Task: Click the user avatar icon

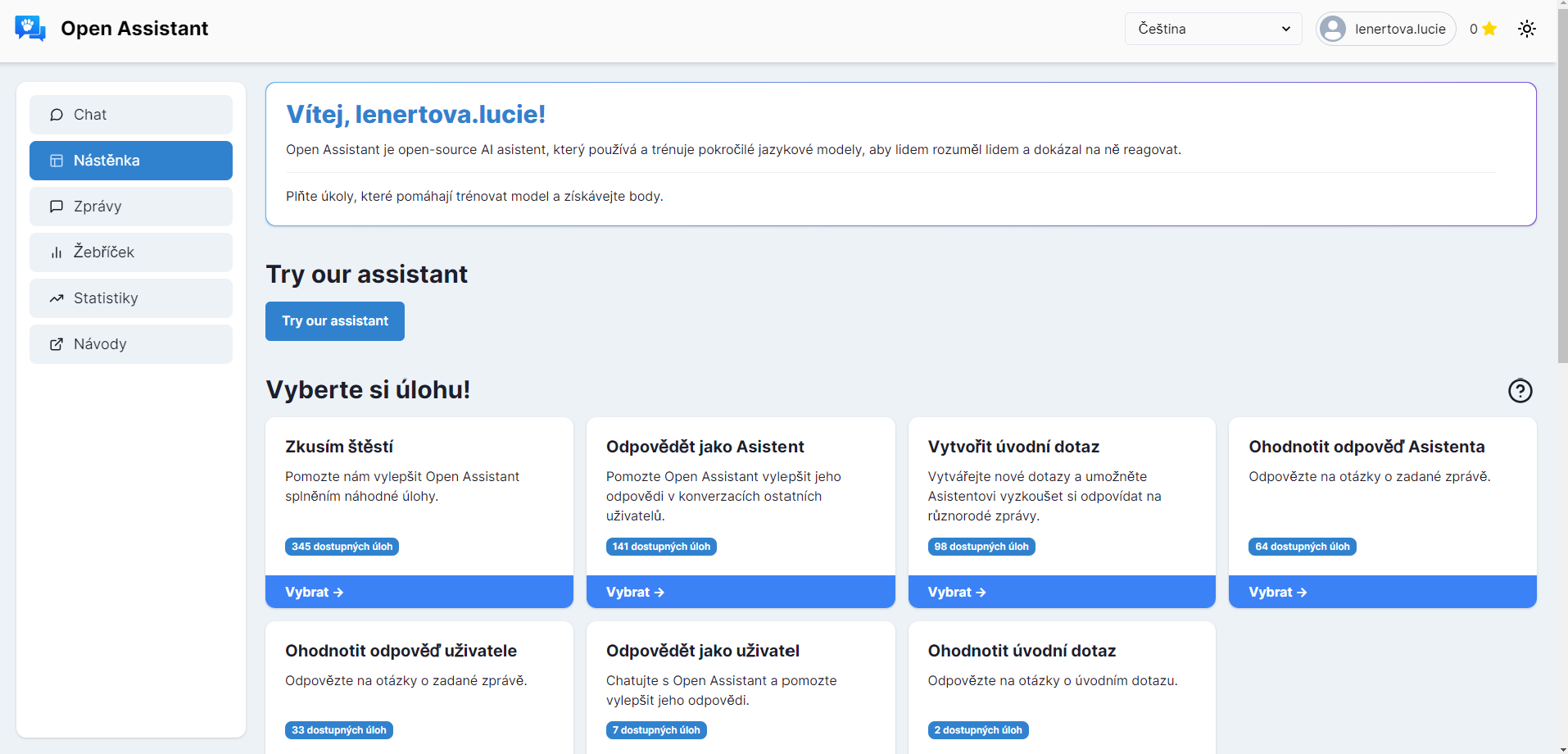Action: [1333, 29]
